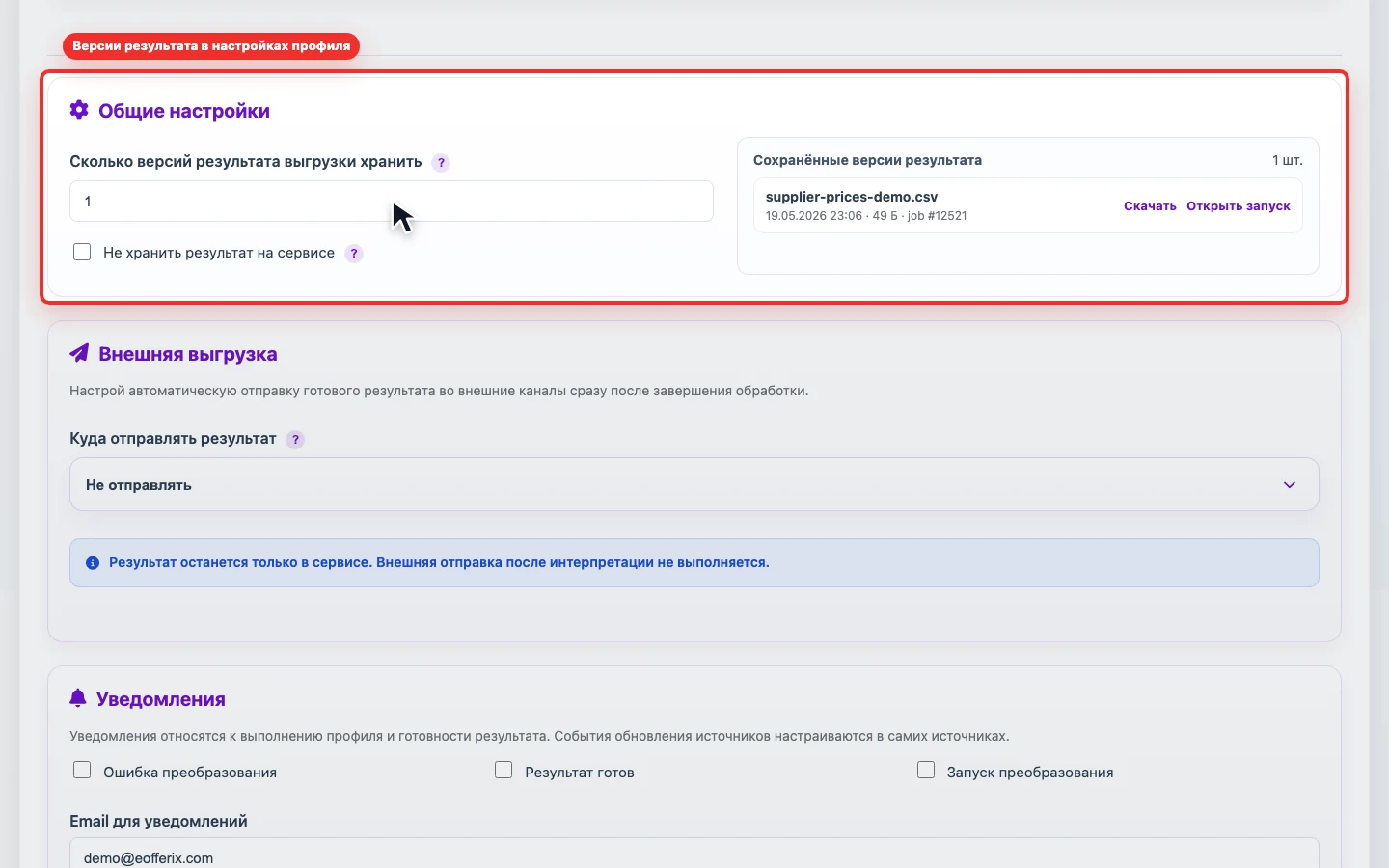This screenshot has height=868, width=1389.
Task: Click the Email для уведомлений input field
Action: click(694, 854)
